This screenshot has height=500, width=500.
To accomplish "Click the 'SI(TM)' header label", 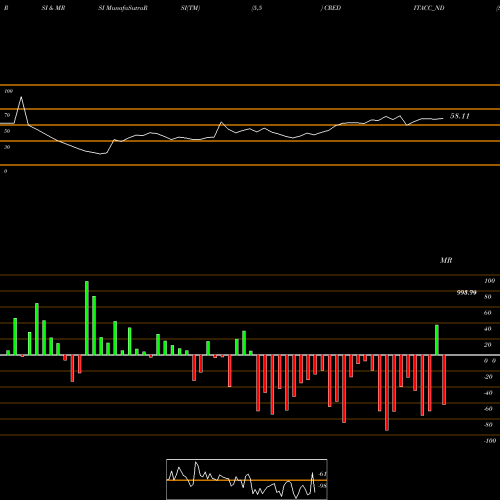I will tap(190, 8).
